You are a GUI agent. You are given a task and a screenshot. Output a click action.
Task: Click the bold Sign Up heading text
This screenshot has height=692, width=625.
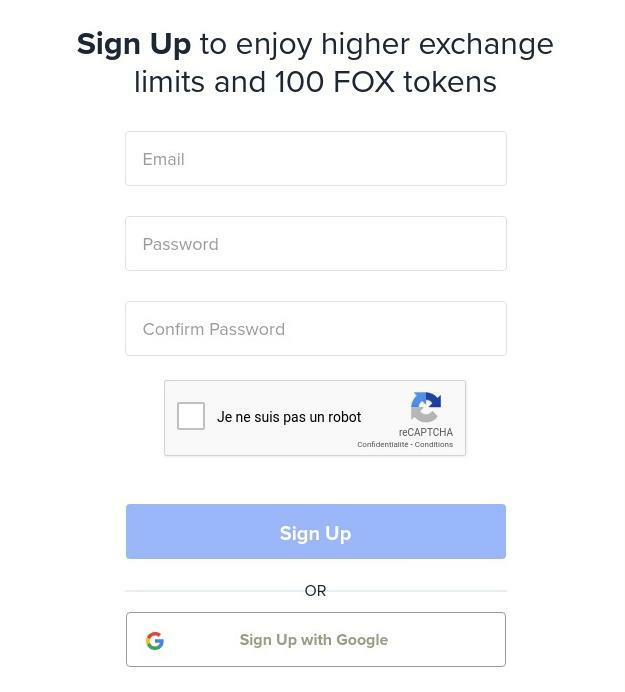pos(134,45)
